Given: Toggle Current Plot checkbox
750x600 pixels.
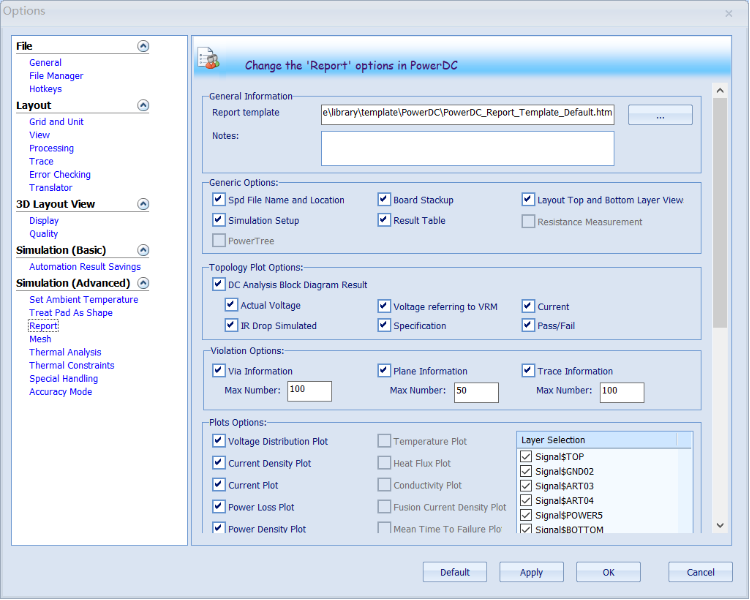Looking at the screenshot, I should coord(219,484).
